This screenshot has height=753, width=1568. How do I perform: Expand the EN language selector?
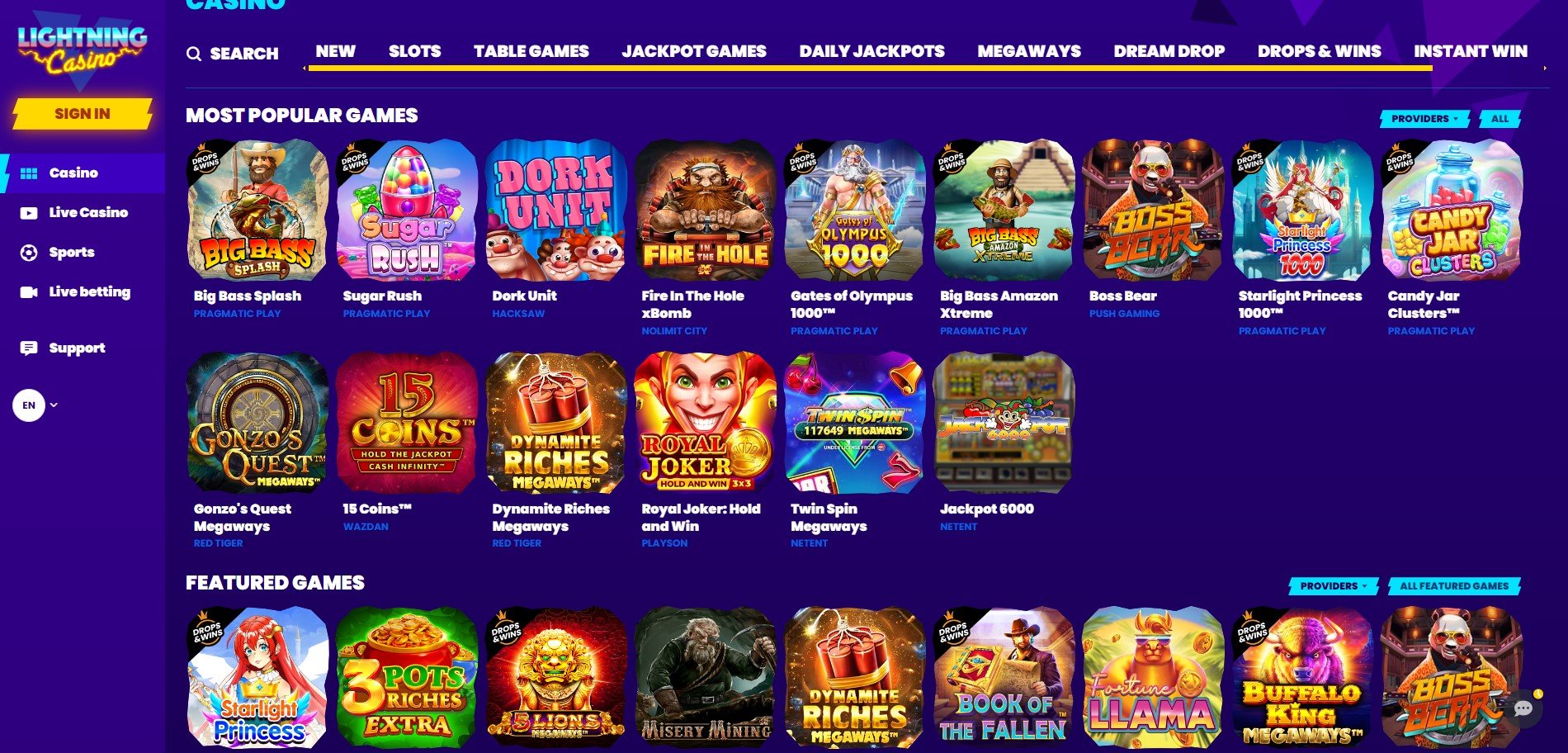(x=35, y=405)
